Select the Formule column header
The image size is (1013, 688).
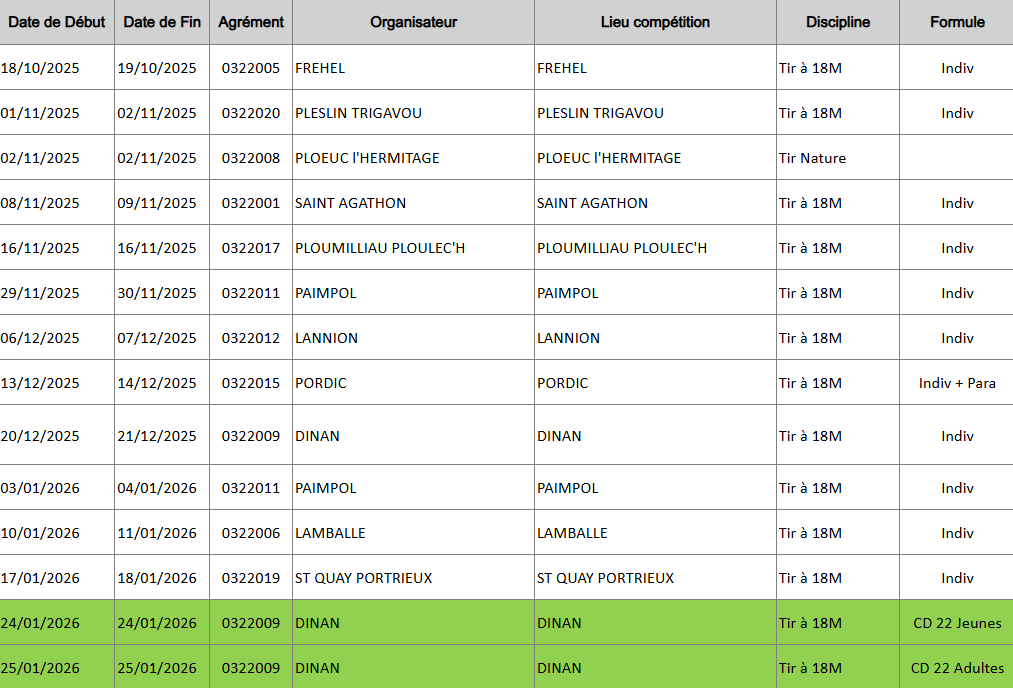(x=957, y=22)
